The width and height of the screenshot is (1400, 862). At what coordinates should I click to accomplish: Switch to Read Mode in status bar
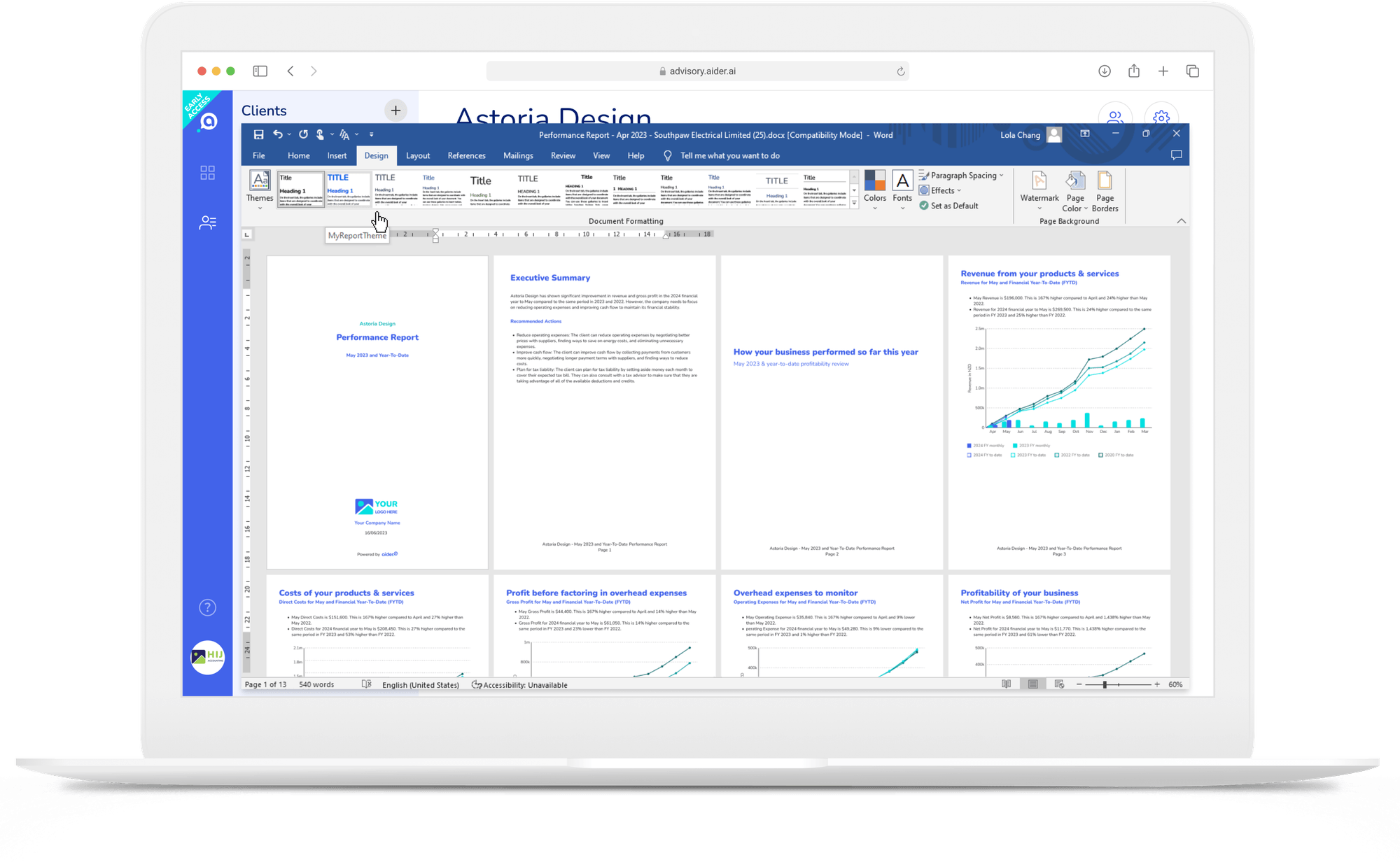(1007, 684)
